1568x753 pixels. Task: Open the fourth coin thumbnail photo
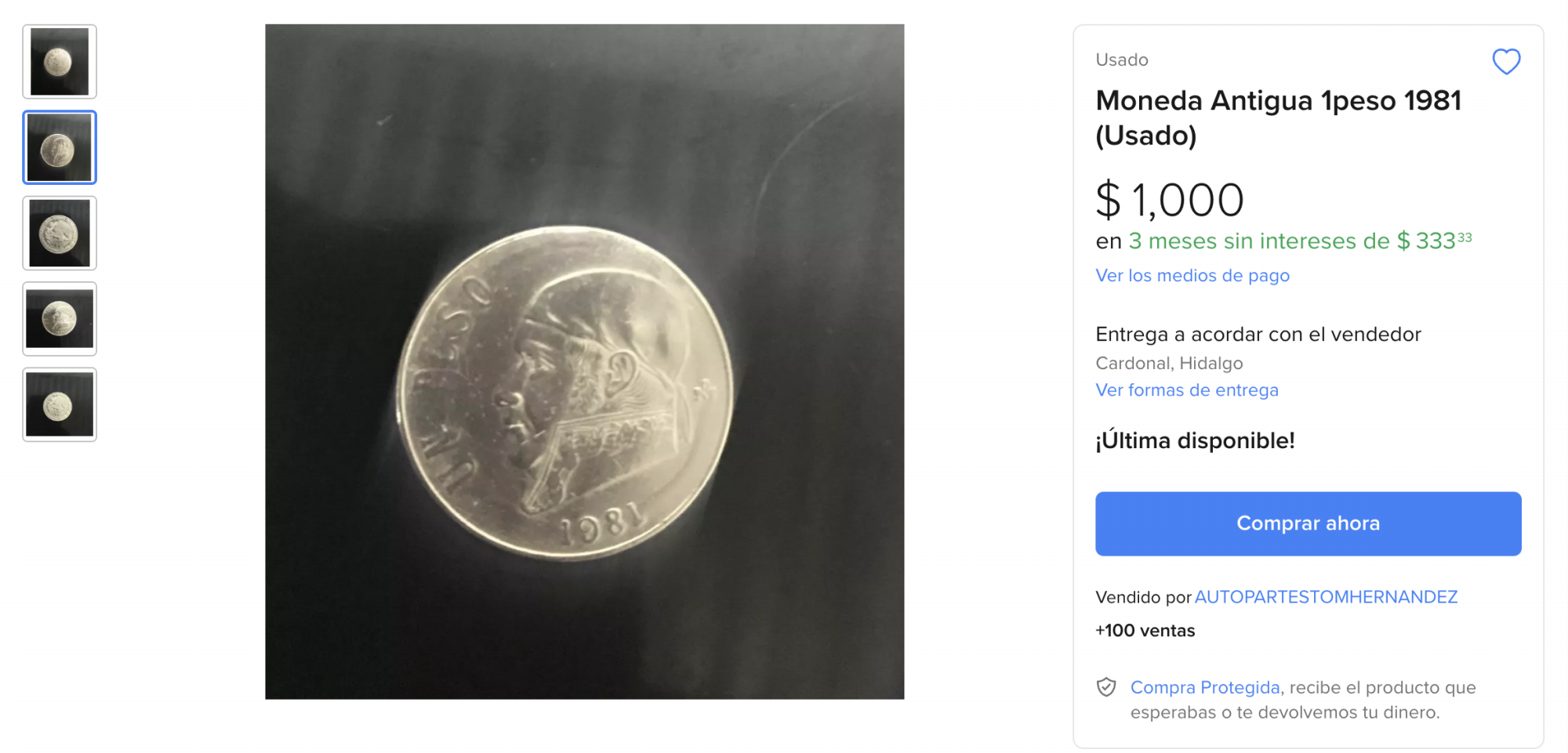[x=60, y=319]
